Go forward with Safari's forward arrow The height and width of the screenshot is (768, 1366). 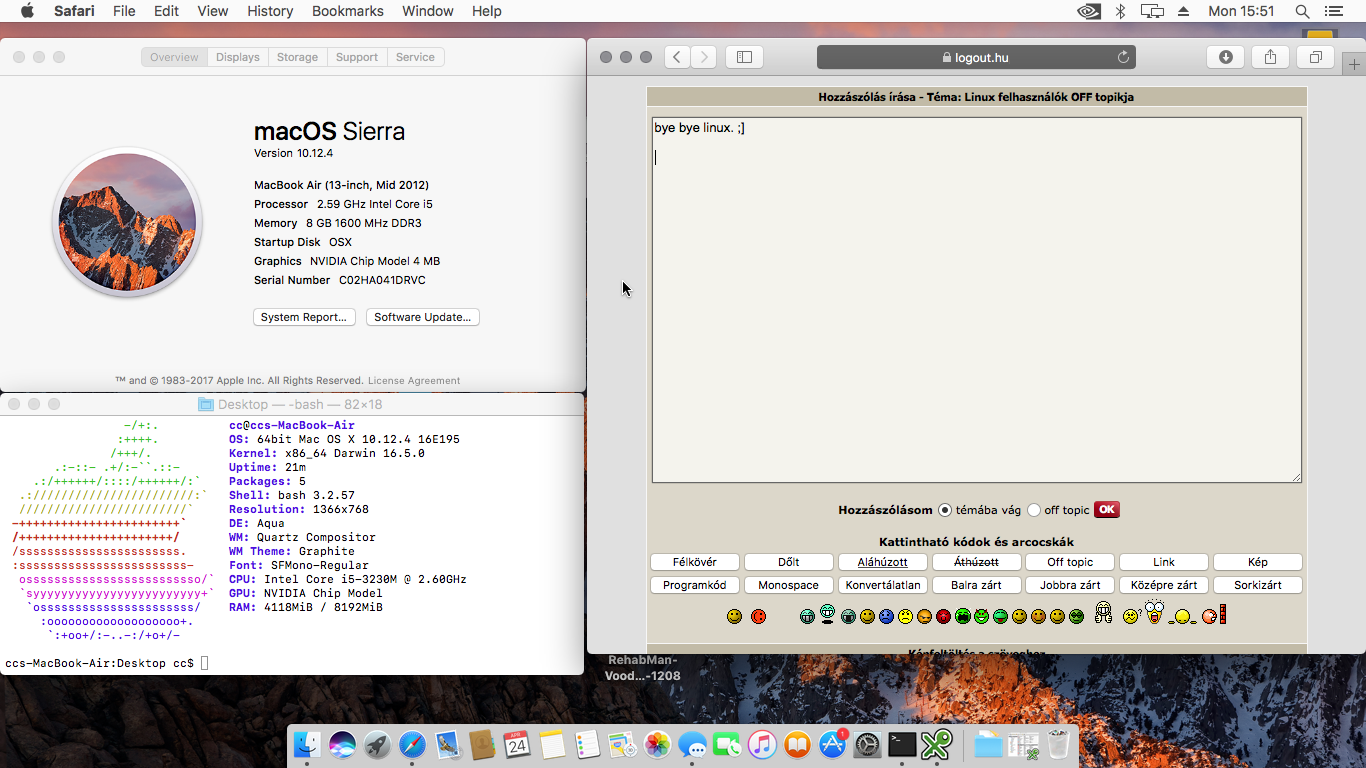704,57
